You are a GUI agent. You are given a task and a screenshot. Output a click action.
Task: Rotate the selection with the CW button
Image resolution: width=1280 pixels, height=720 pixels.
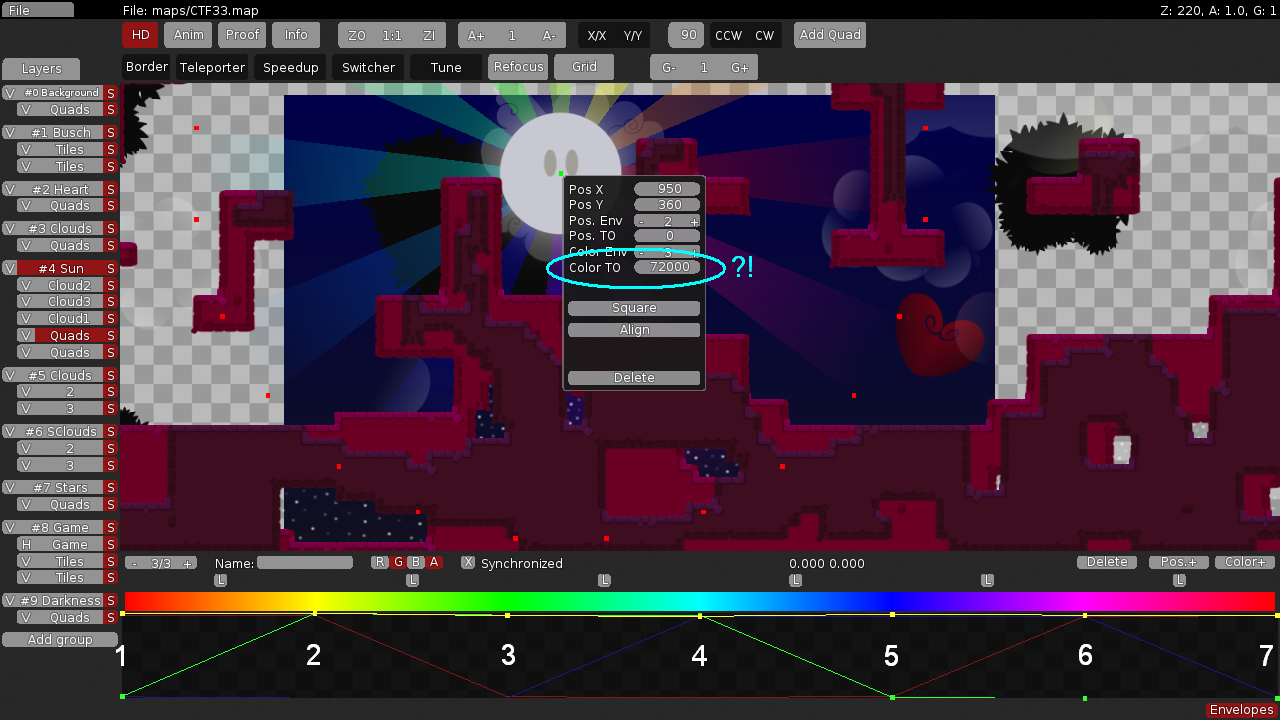point(765,35)
